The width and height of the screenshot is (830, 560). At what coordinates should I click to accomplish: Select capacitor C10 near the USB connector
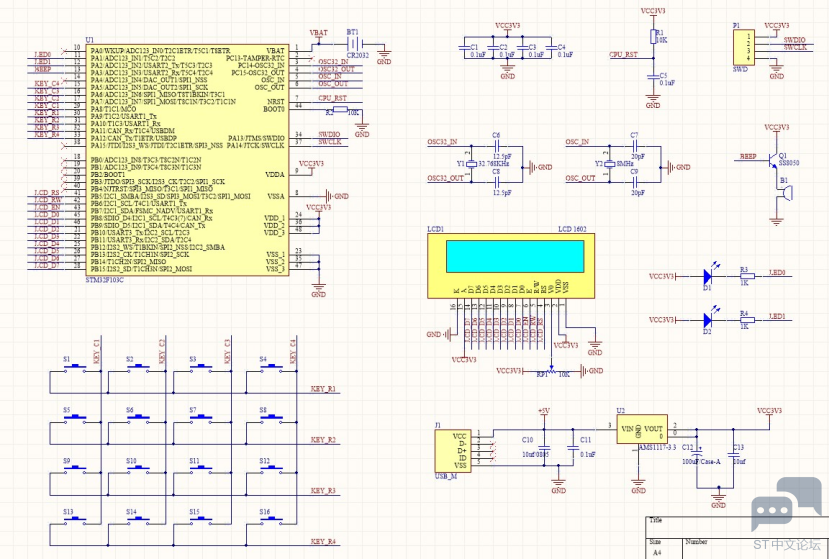[x=545, y=448]
